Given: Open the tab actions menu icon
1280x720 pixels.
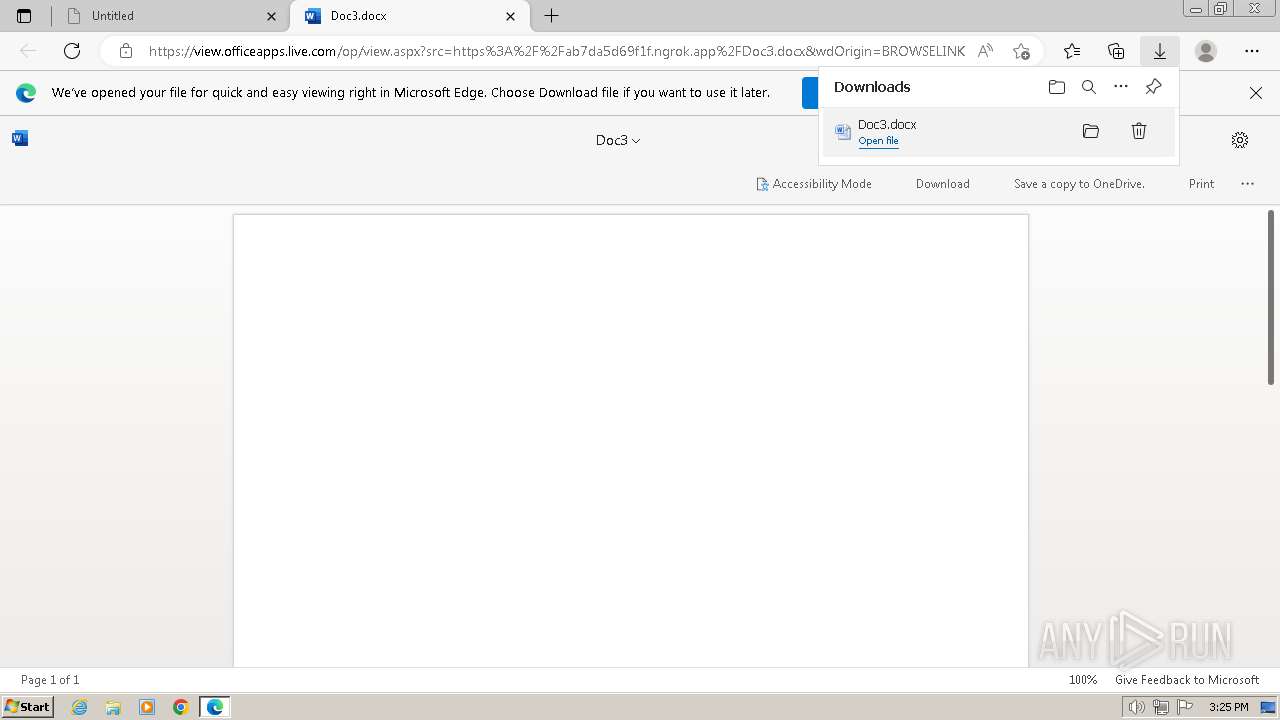Looking at the screenshot, I should 24,16.
